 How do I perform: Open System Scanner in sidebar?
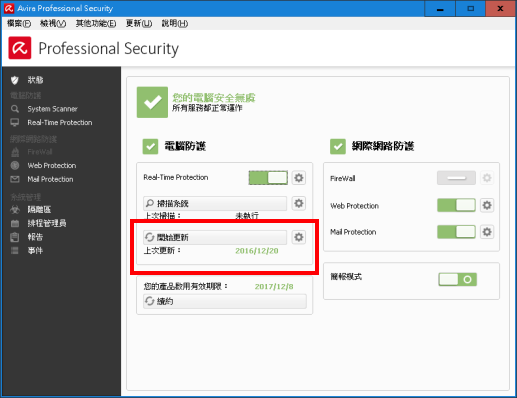tap(52, 109)
